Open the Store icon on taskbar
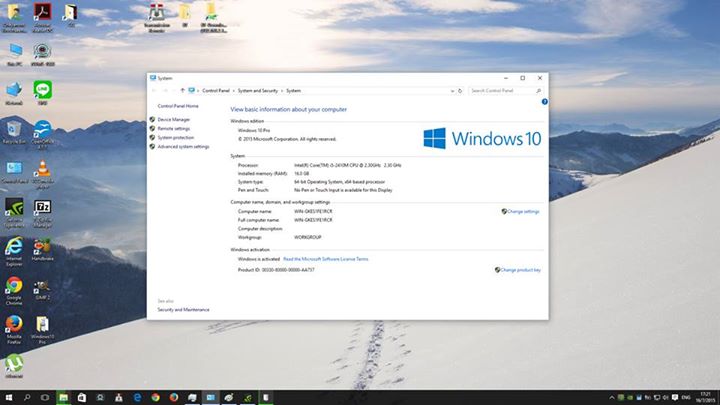The width and height of the screenshot is (720, 405). pyautogui.click(x=82, y=397)
